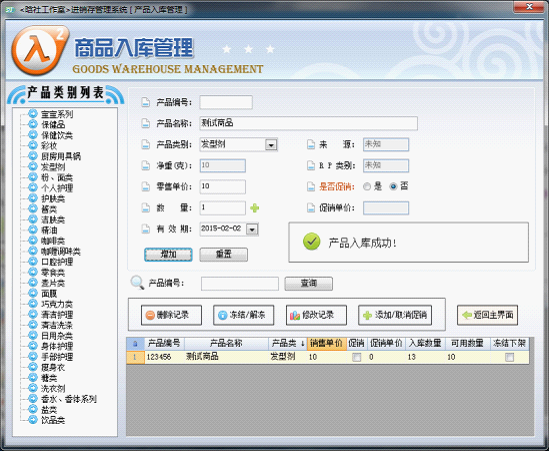Click the 产品名称 text input field
This screenshot has height=451, width=549.
click(308, 123)
